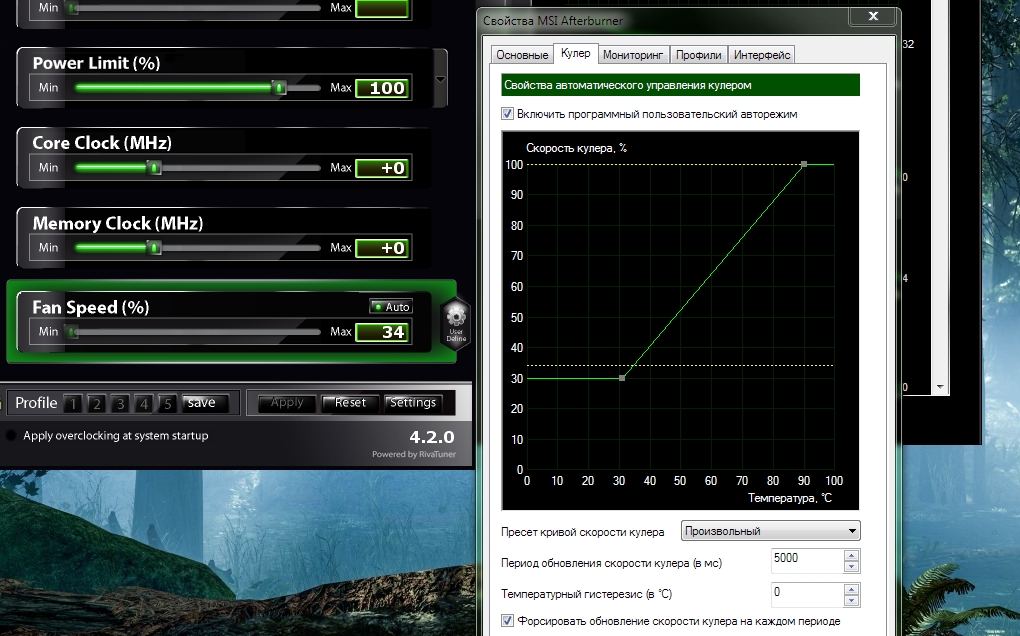Click the profile save button
The image size is (1020, 636).
(x=205, y=403)
